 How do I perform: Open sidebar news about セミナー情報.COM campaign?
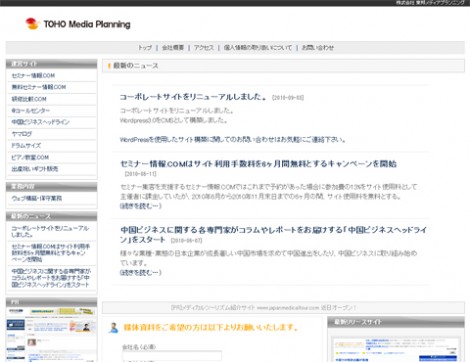pyautogui.click(x=50, y=253)
